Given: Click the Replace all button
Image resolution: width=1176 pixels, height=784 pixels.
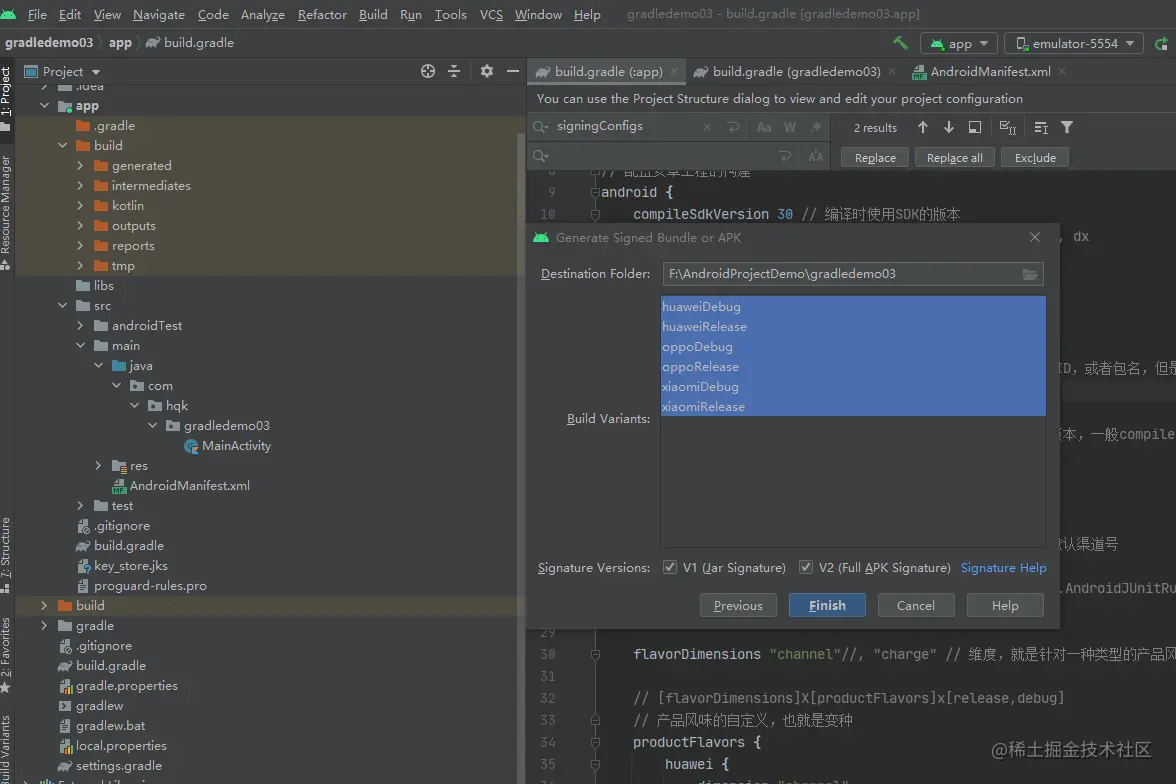Looking at the screenshot, I should tap(954, 158).
